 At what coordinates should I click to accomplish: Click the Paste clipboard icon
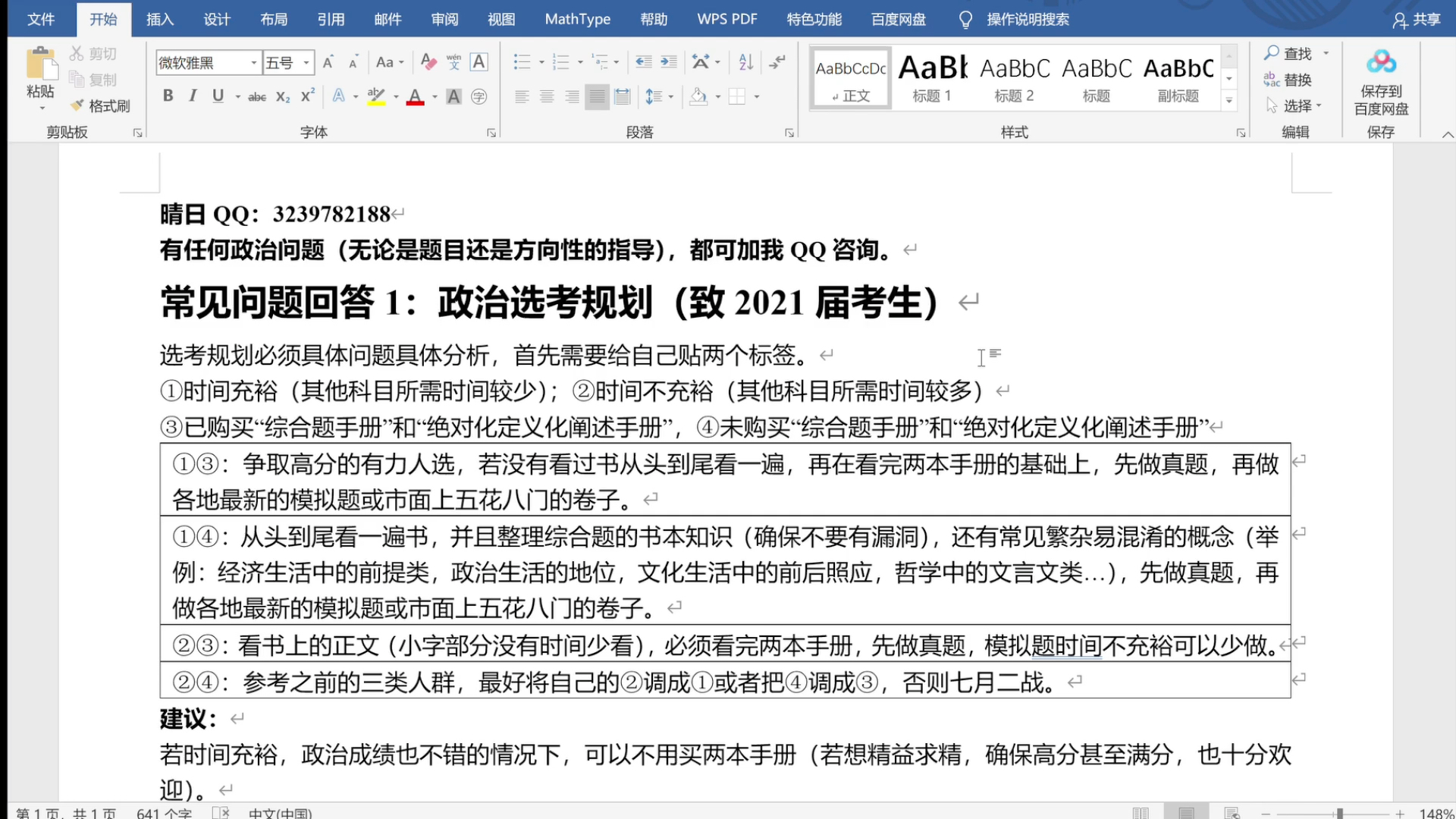coord(41,64)
